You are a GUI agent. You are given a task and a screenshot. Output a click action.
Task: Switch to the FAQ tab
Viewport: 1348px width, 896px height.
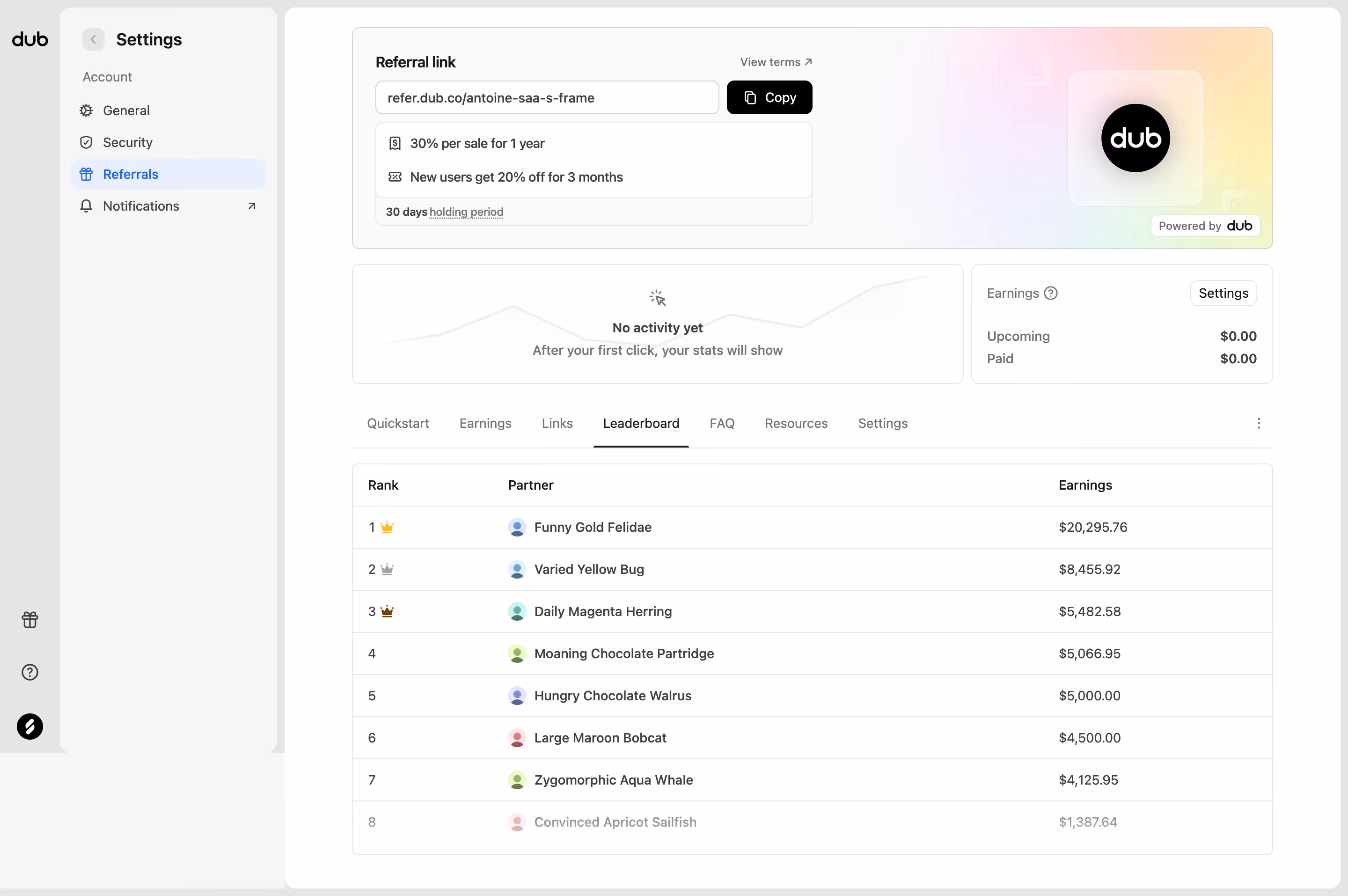723,424
